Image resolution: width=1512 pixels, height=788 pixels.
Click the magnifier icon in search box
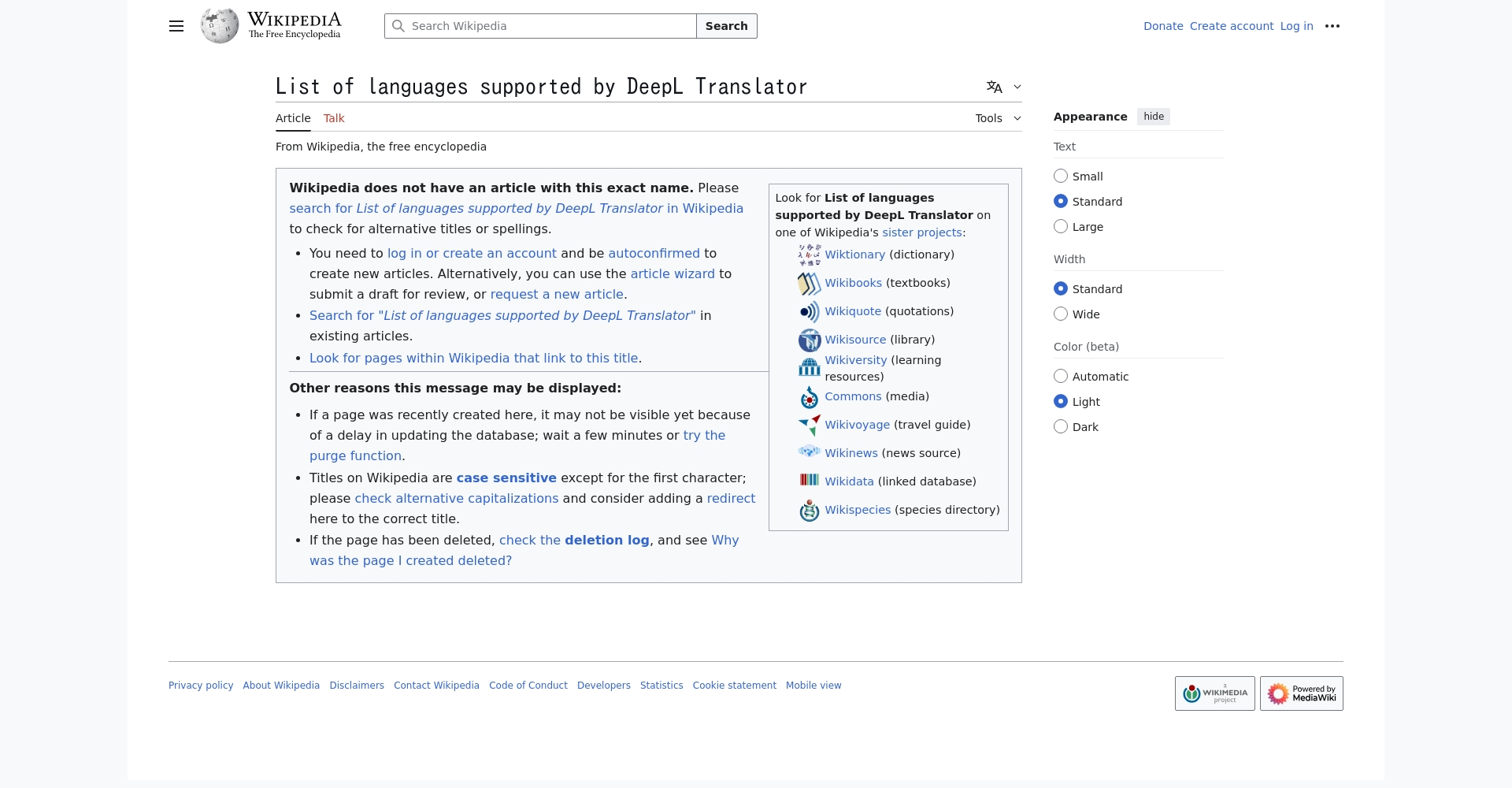398,26
